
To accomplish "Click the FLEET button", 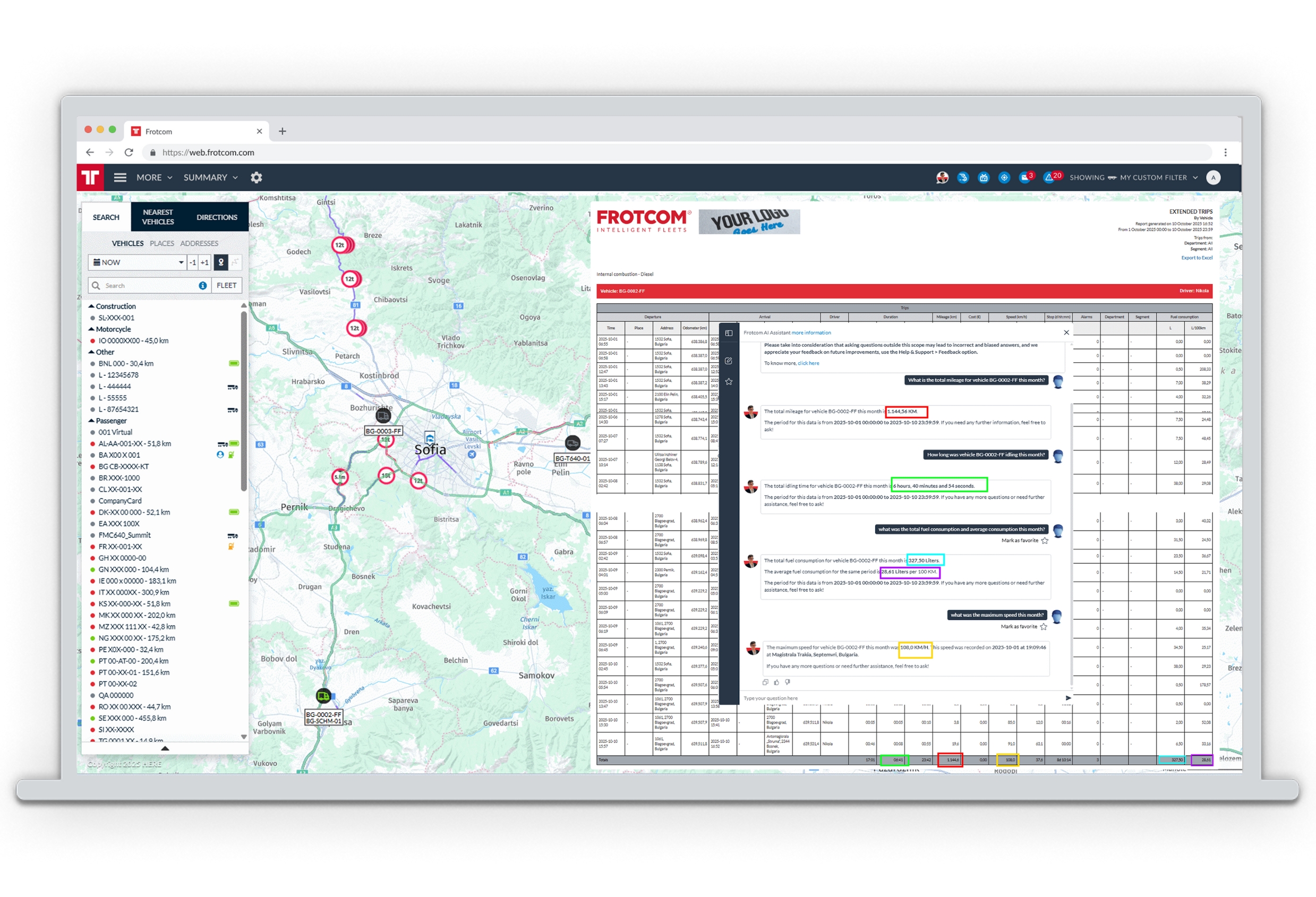I will pyautogui.click(x=227, y=285).
